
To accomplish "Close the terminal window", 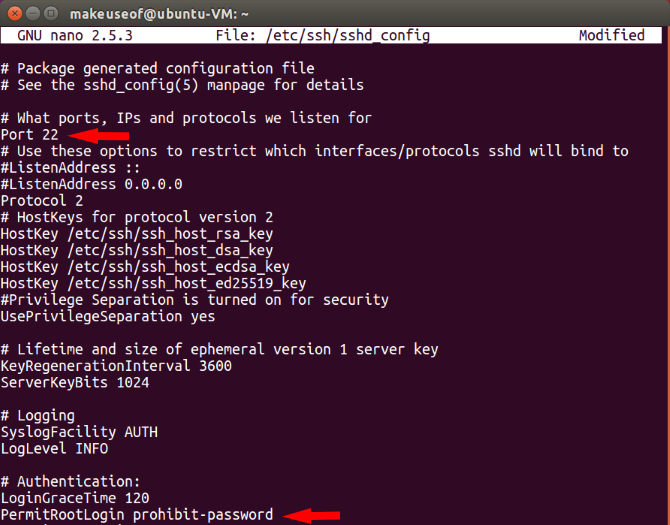I will (13, 12).
